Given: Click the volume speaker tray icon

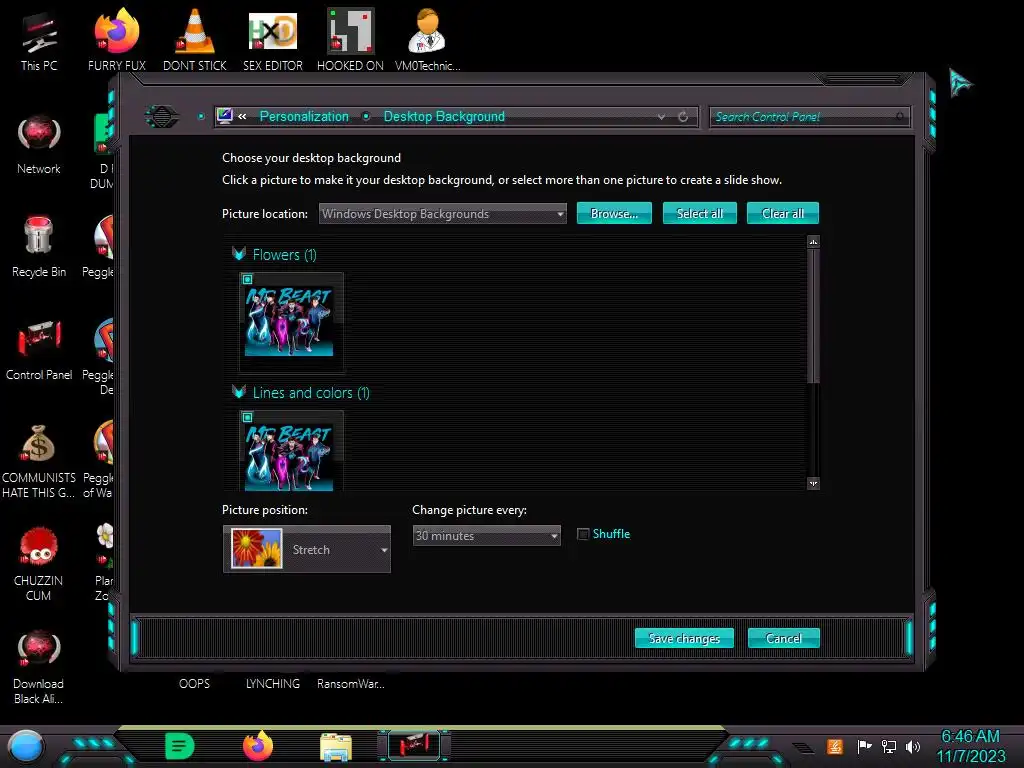Looking at the screenshot, I should (x=913, y=746).
